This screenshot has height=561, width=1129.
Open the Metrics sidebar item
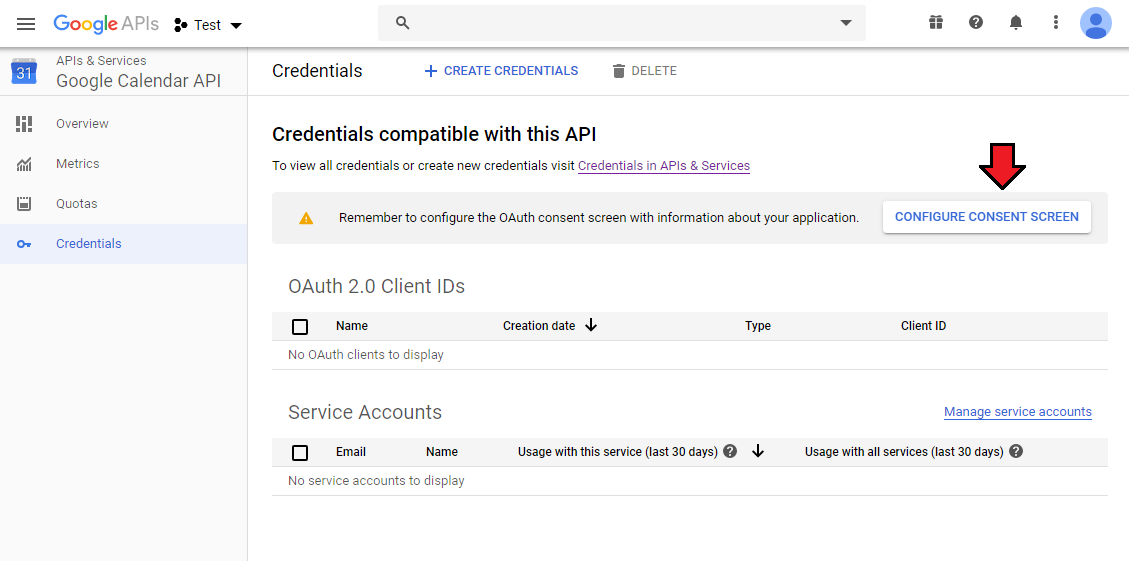click(123, 163)
